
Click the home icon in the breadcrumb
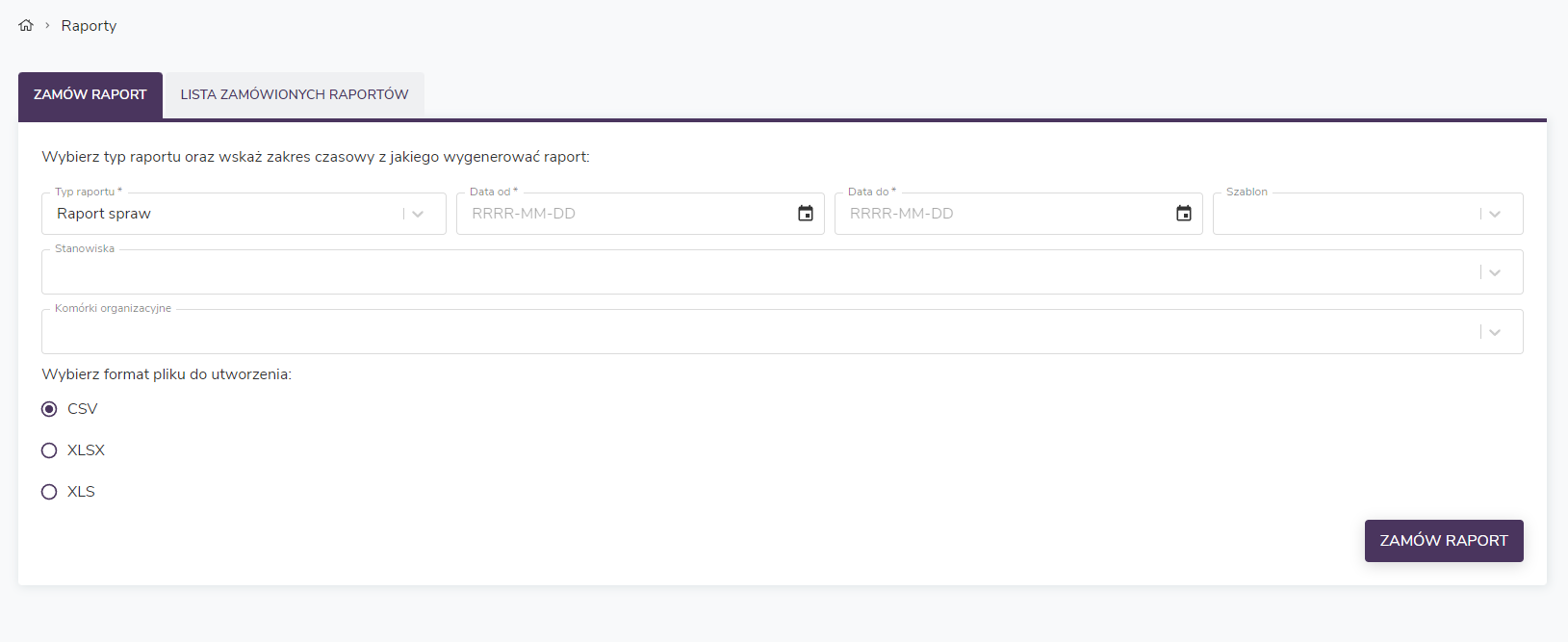(26, 26)
